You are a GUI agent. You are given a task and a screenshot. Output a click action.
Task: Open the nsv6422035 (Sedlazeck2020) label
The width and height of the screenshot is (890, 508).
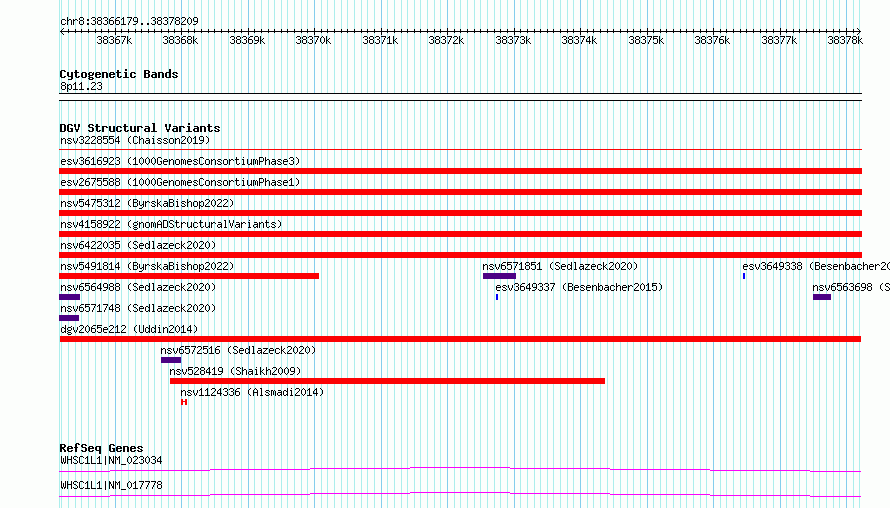pyautogui.click(x=138, y=245)
